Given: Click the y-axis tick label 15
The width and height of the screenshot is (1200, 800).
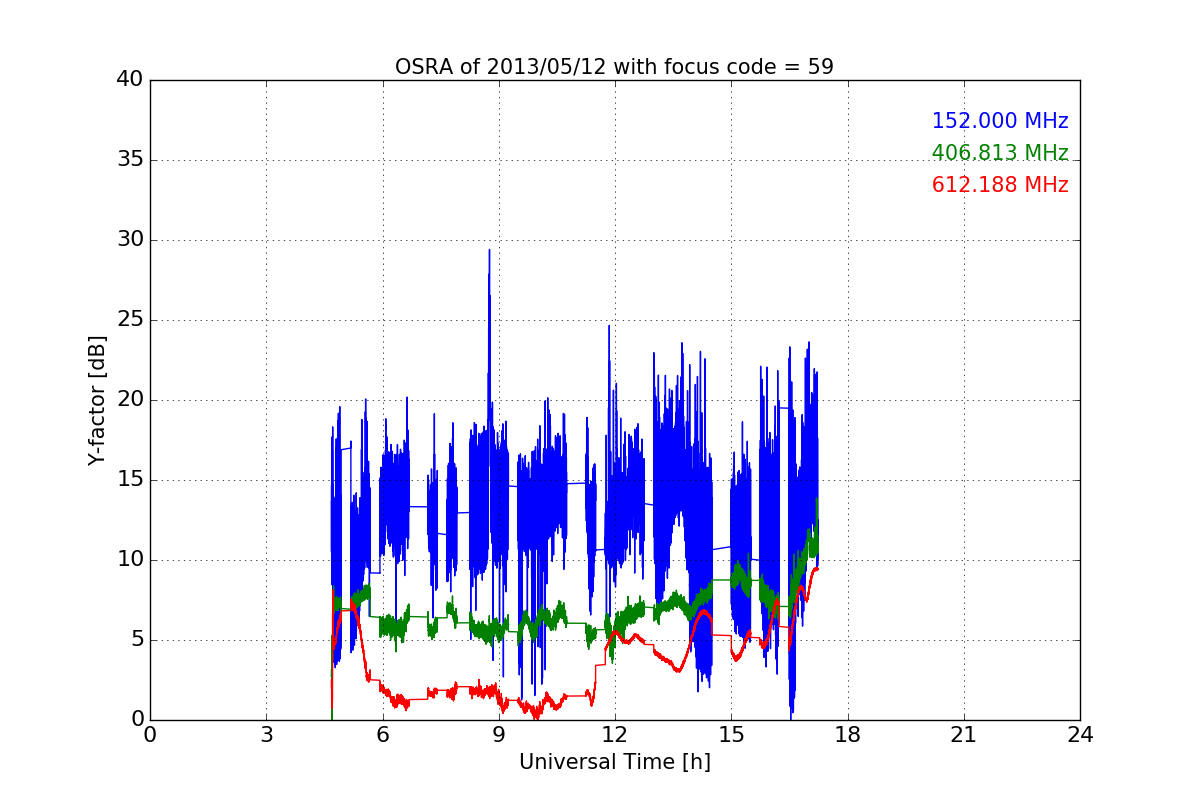Looking at the screenshot, I should pyautogui.click(x=130, y=480).
